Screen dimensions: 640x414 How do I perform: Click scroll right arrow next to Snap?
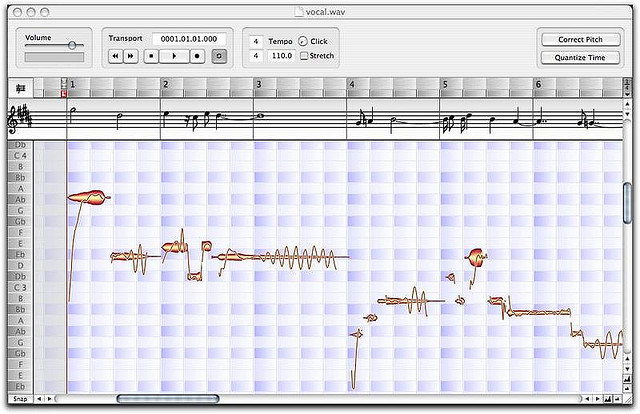50,398
